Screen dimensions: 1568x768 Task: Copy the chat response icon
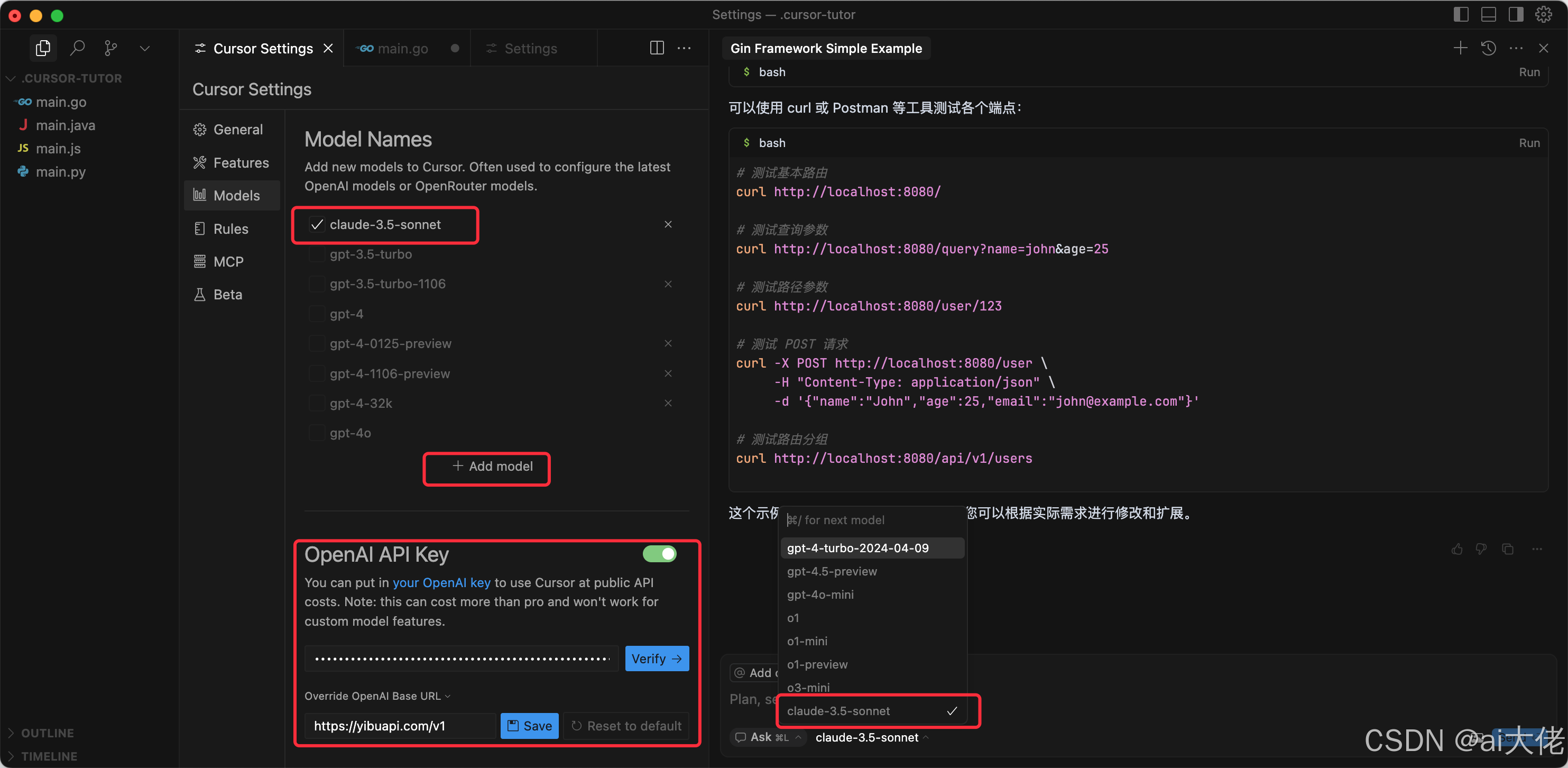[1508, 550]
